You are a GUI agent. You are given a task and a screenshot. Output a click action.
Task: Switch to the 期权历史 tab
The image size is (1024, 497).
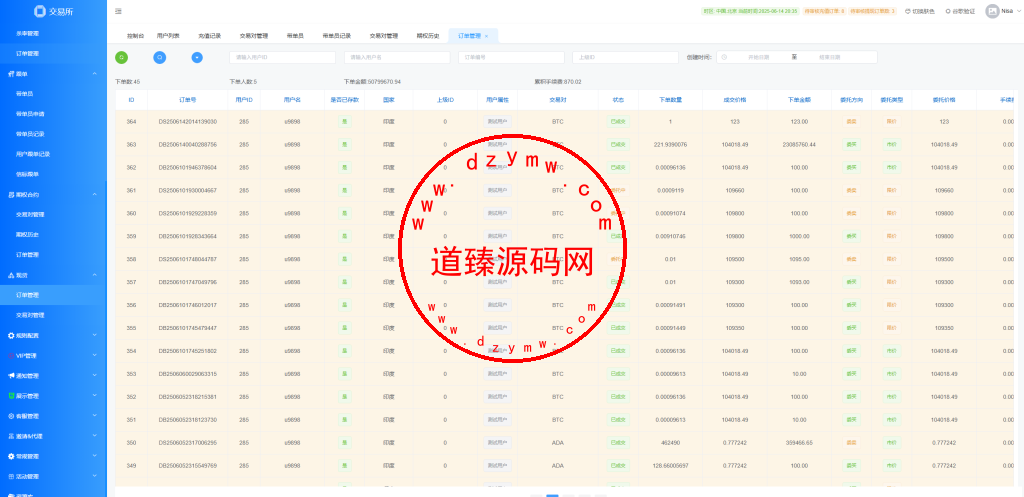[428, 36]
